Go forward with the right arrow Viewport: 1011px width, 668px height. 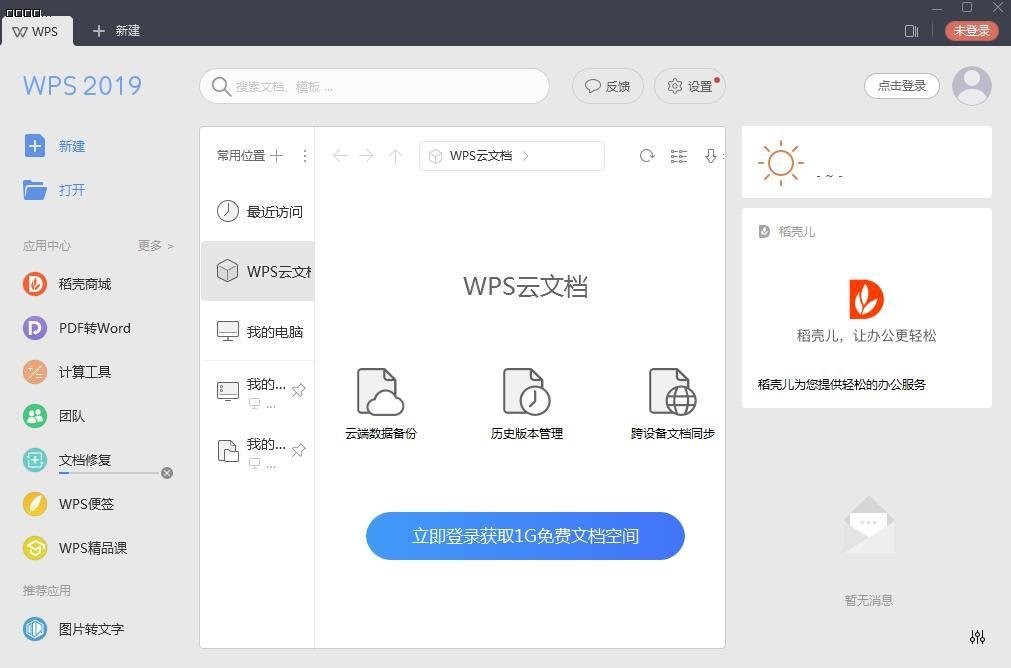click(366, 155)
